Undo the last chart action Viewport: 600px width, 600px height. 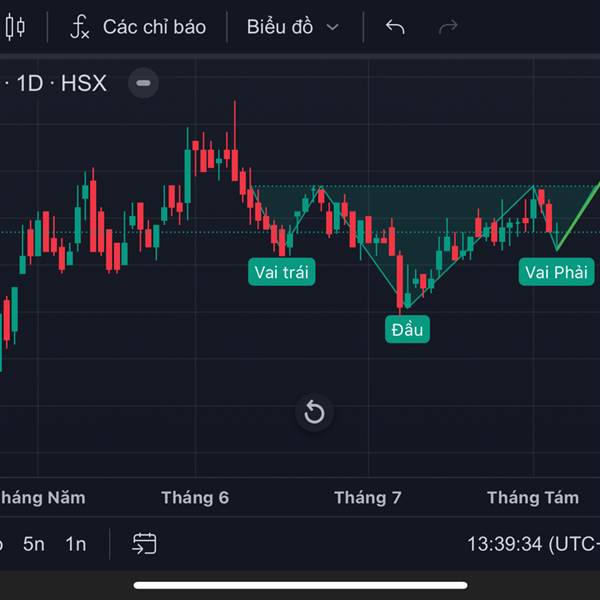pos(395,27)
